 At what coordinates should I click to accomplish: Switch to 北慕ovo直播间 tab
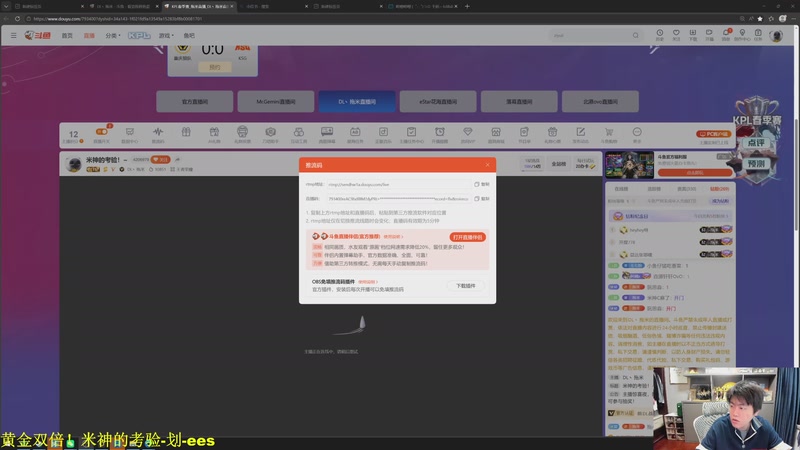click(600, 102)
